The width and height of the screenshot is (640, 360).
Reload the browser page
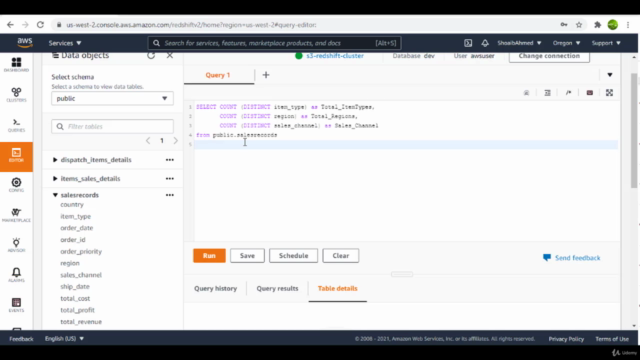tap(40, 25)
